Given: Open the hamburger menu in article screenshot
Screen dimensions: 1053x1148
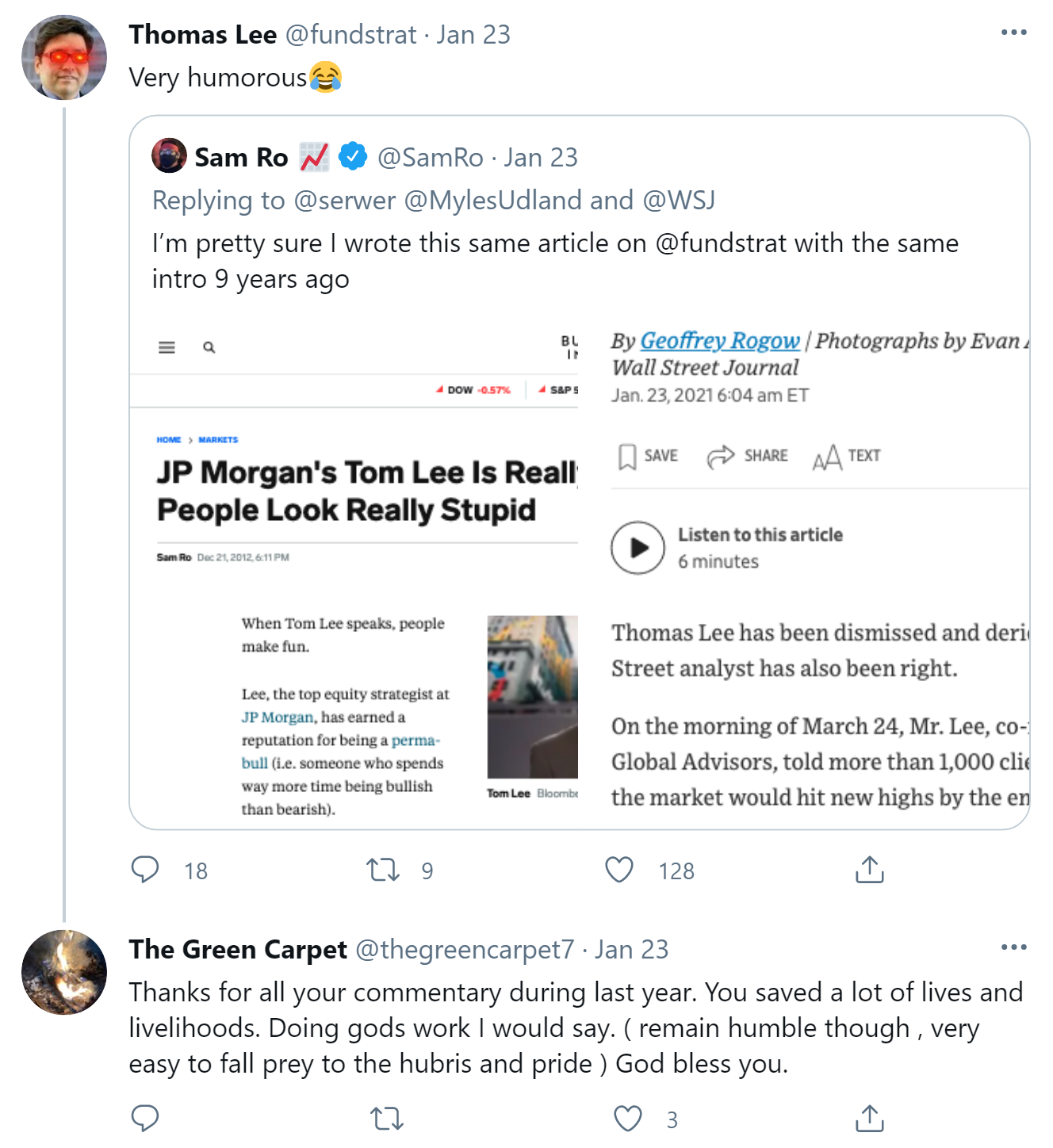Looking at the screenshot, I should (167, 347).
